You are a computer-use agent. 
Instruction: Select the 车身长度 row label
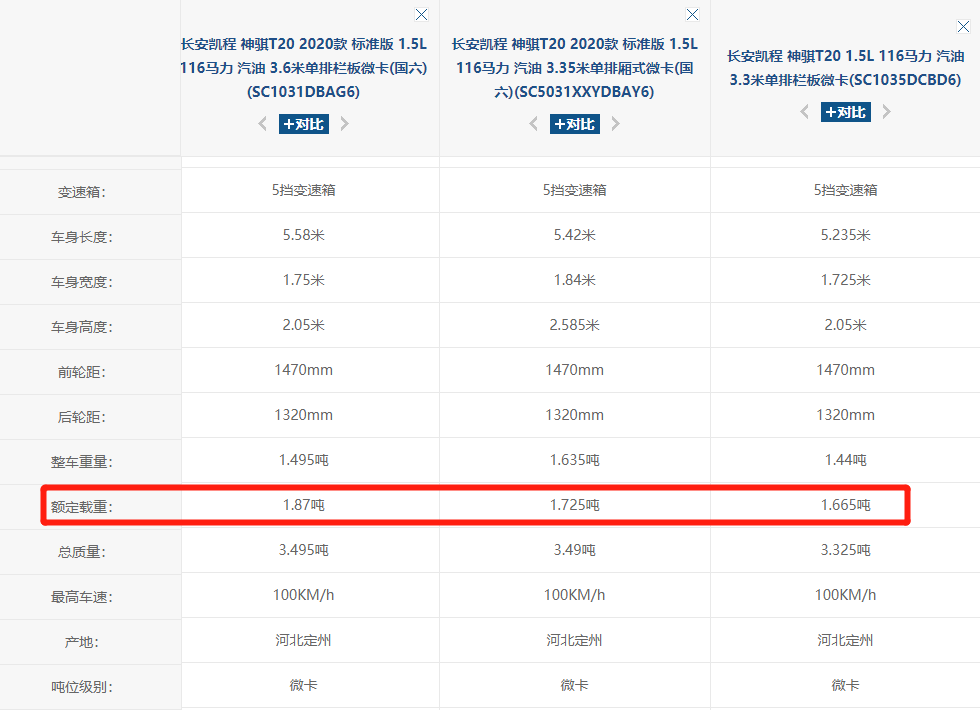click(82, 237)
